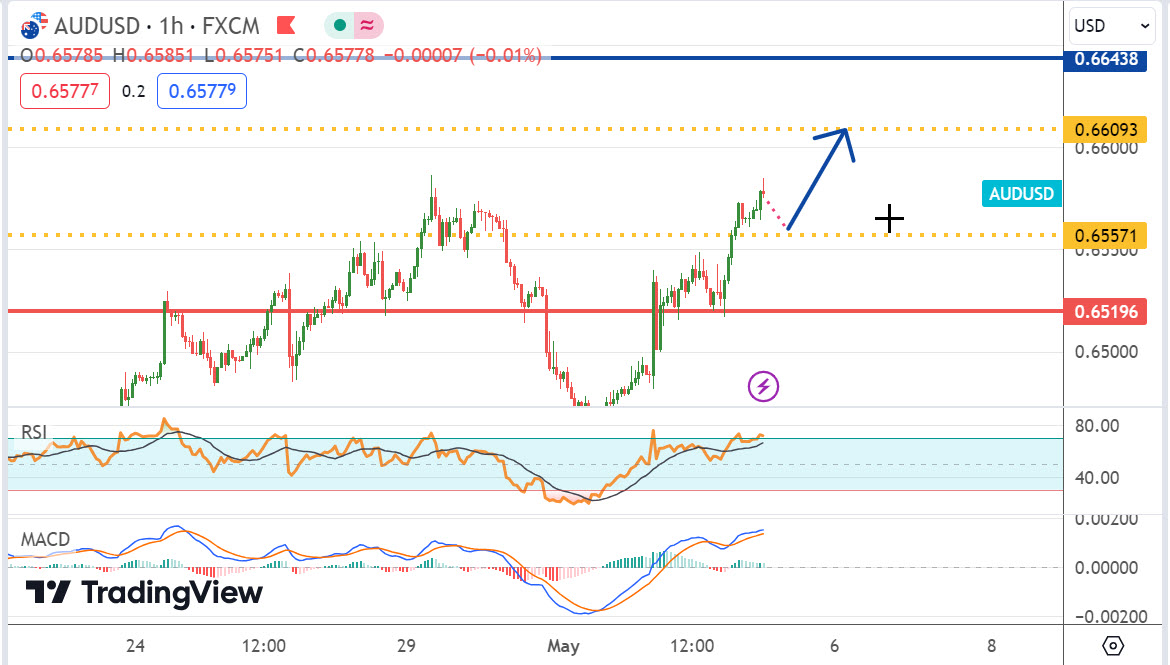Viewport: 1170px width, 665px height.
Task: Click the red flag symbol marker
Action: tap(285, 23)
